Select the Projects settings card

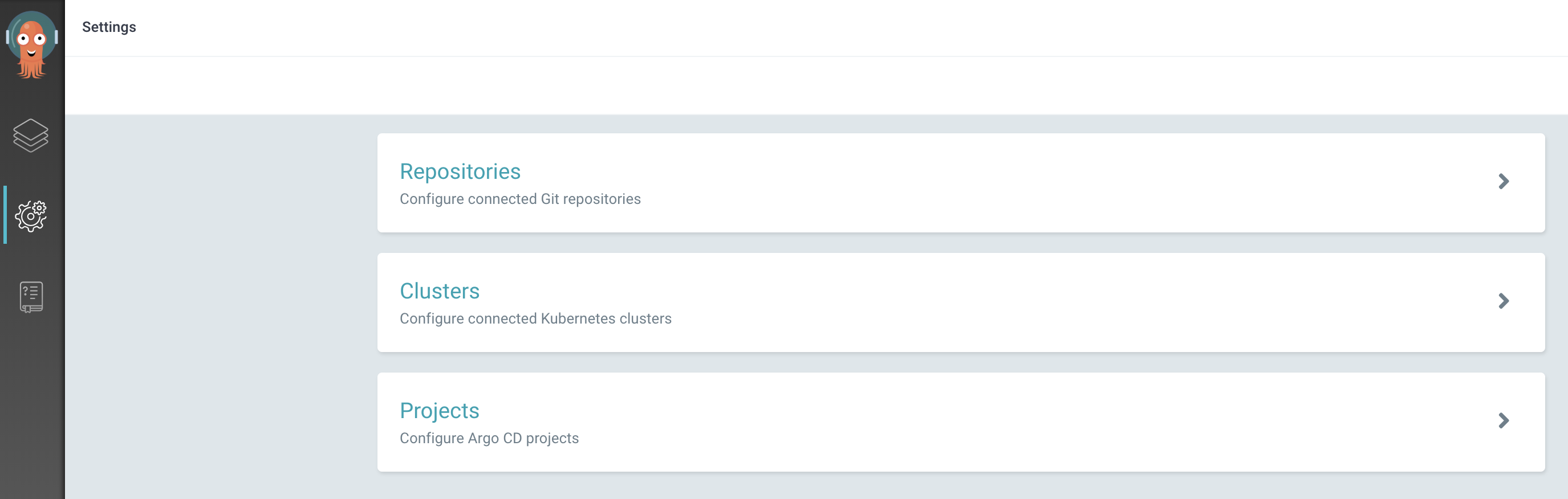click(961, 423)
